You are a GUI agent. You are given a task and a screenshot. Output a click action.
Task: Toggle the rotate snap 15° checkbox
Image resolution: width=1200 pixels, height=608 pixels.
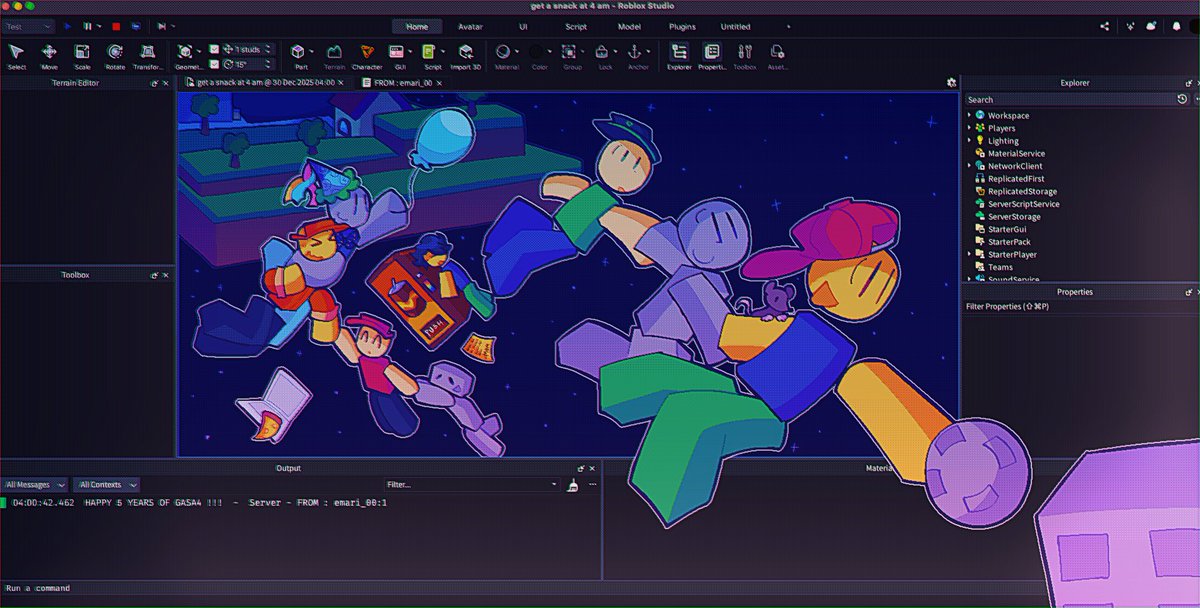click(x=214, y=64)
